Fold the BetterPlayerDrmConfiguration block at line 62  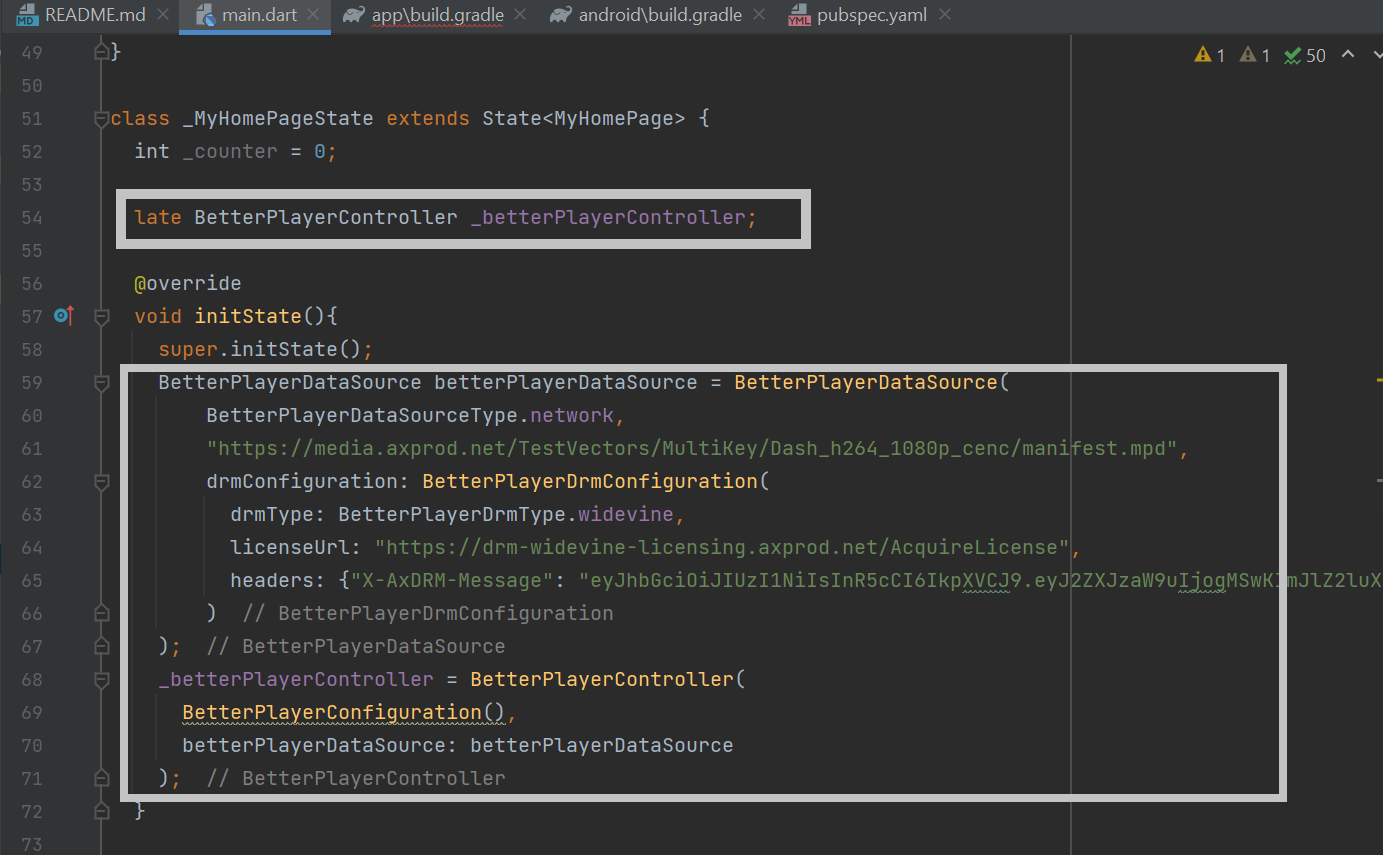coord(100,481)
